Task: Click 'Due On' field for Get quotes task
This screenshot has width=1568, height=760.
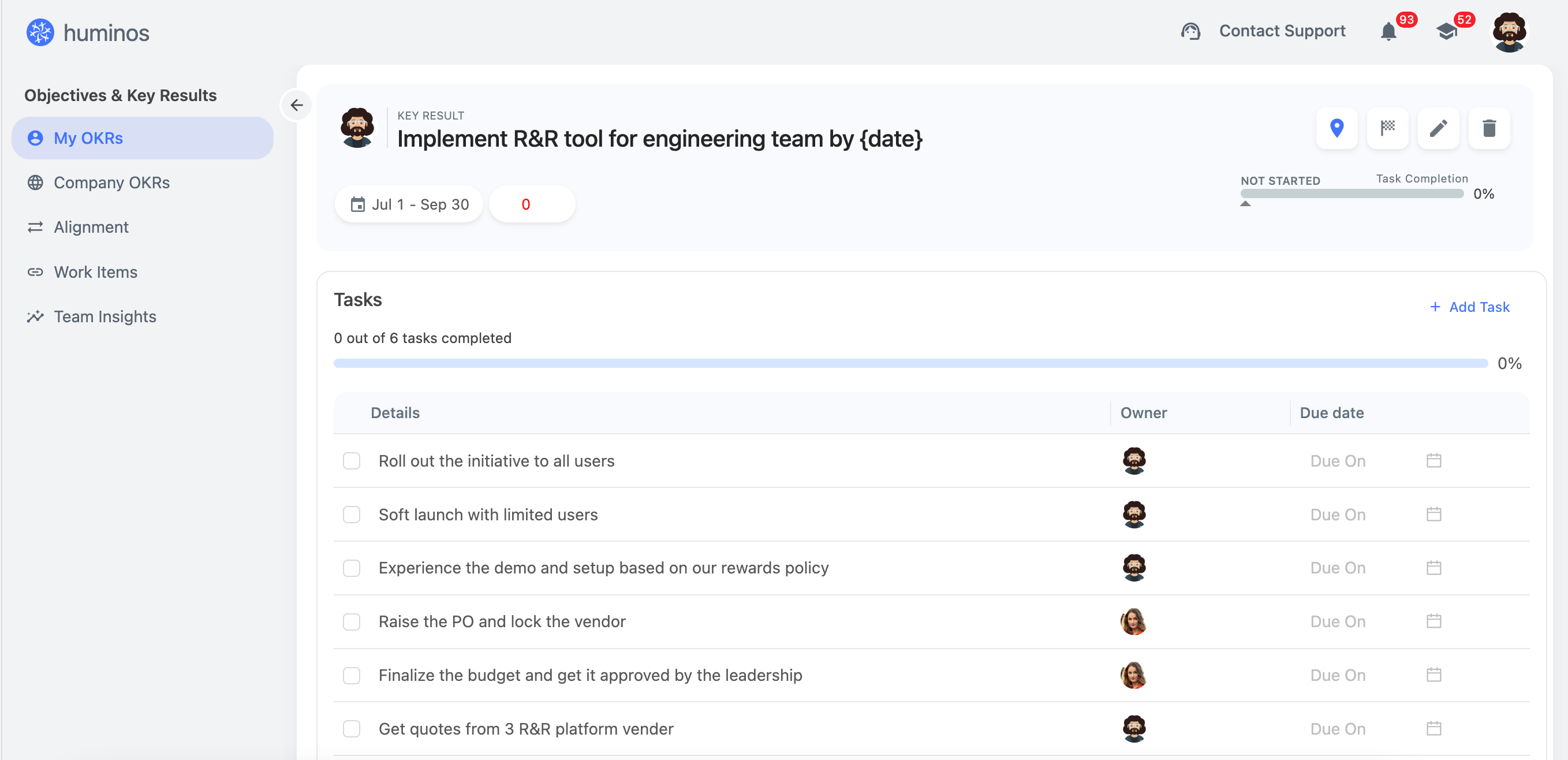Action: [1338, 729]
